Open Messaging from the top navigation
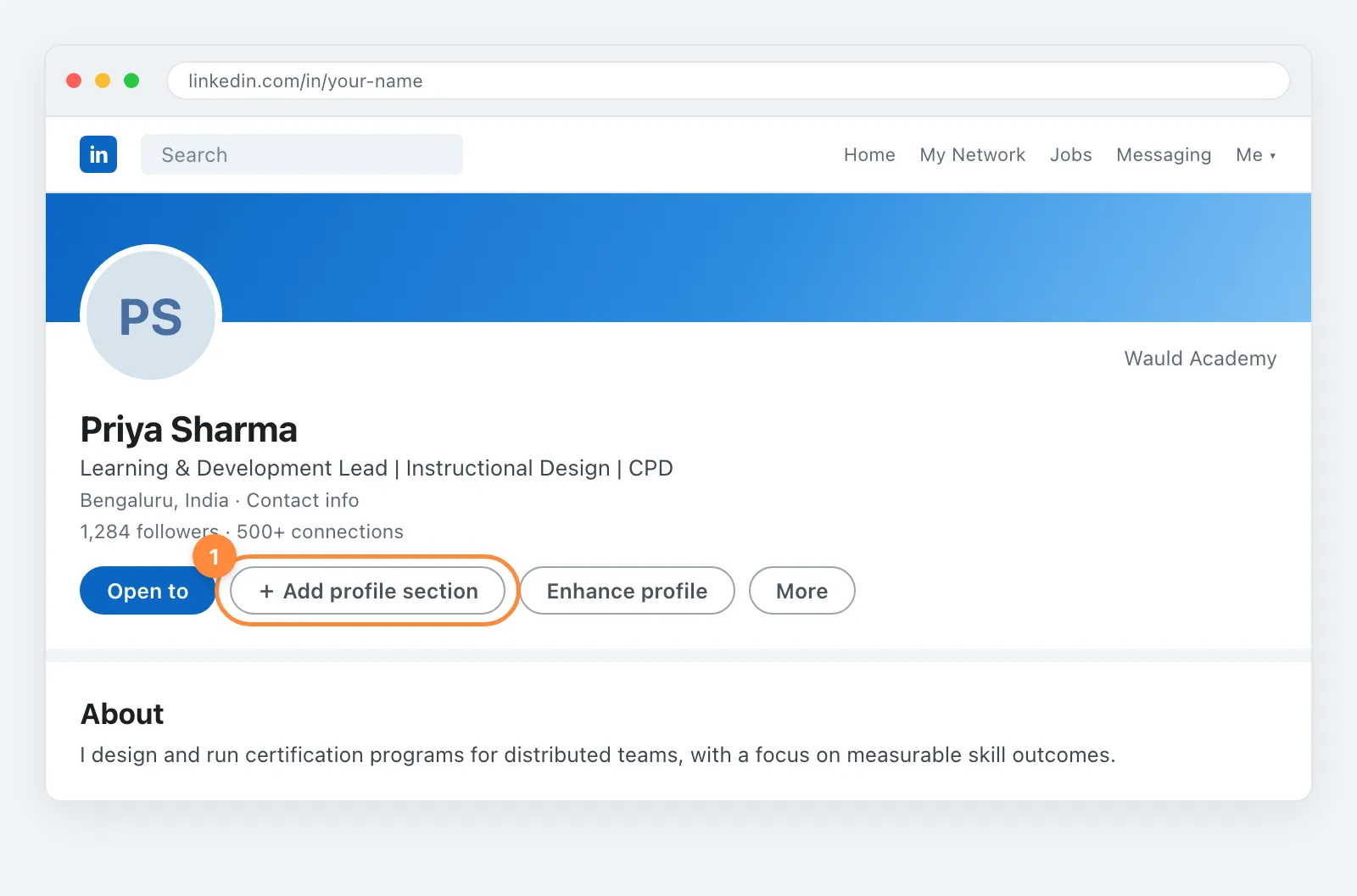Screen dimensions: 1357x896 [x=1164, y=155]
